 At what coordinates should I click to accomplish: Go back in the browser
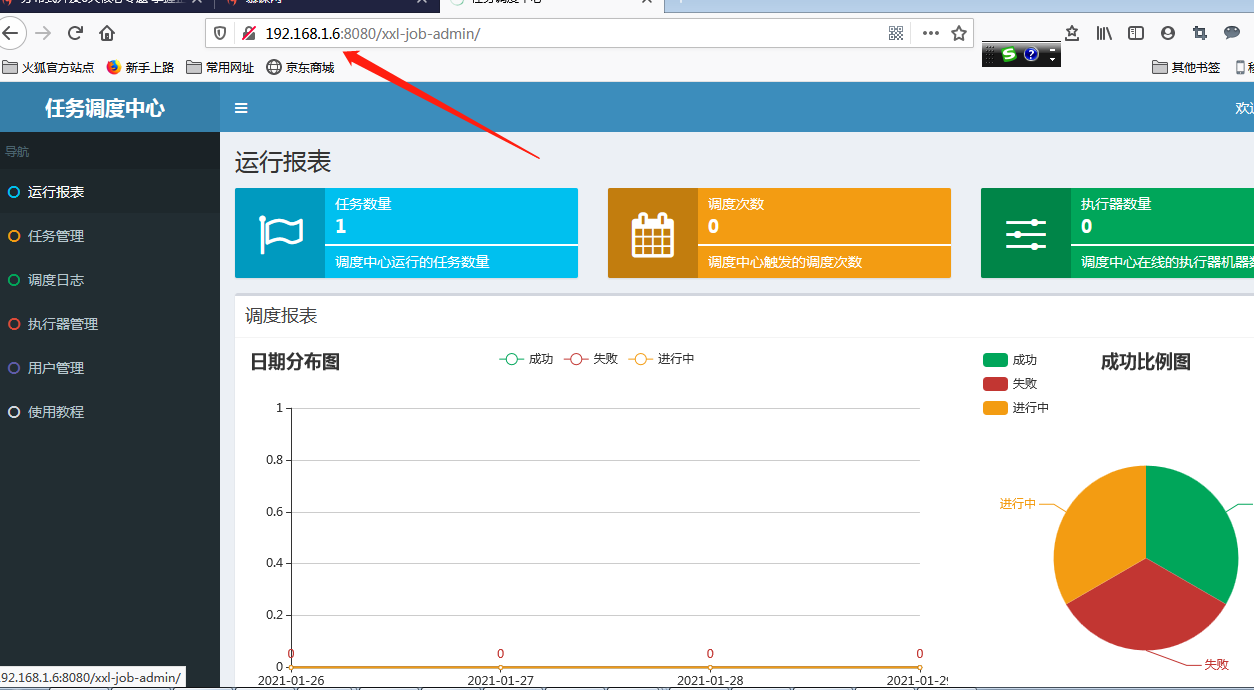[x=9, y=33]
